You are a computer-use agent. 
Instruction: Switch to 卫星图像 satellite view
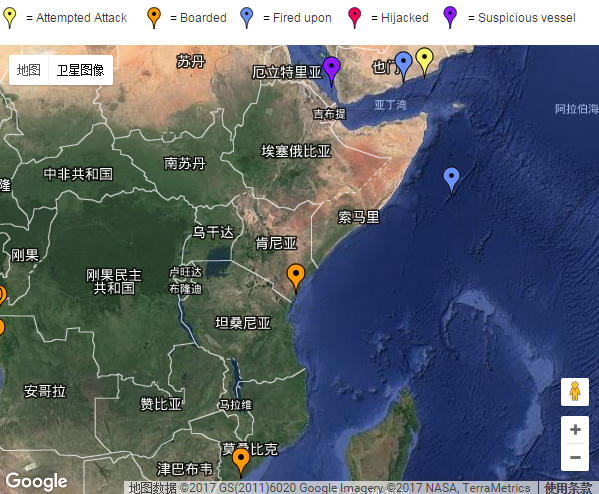click(81, 70)
